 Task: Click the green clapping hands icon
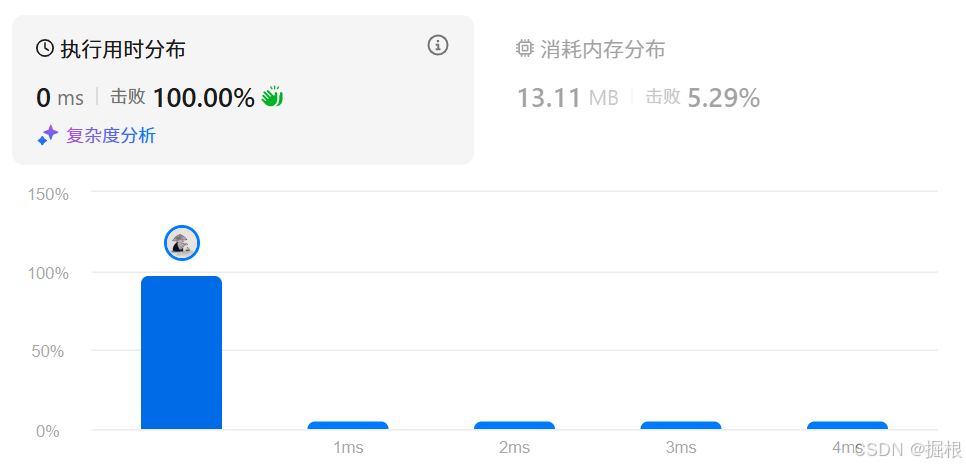tap(272, 97)
